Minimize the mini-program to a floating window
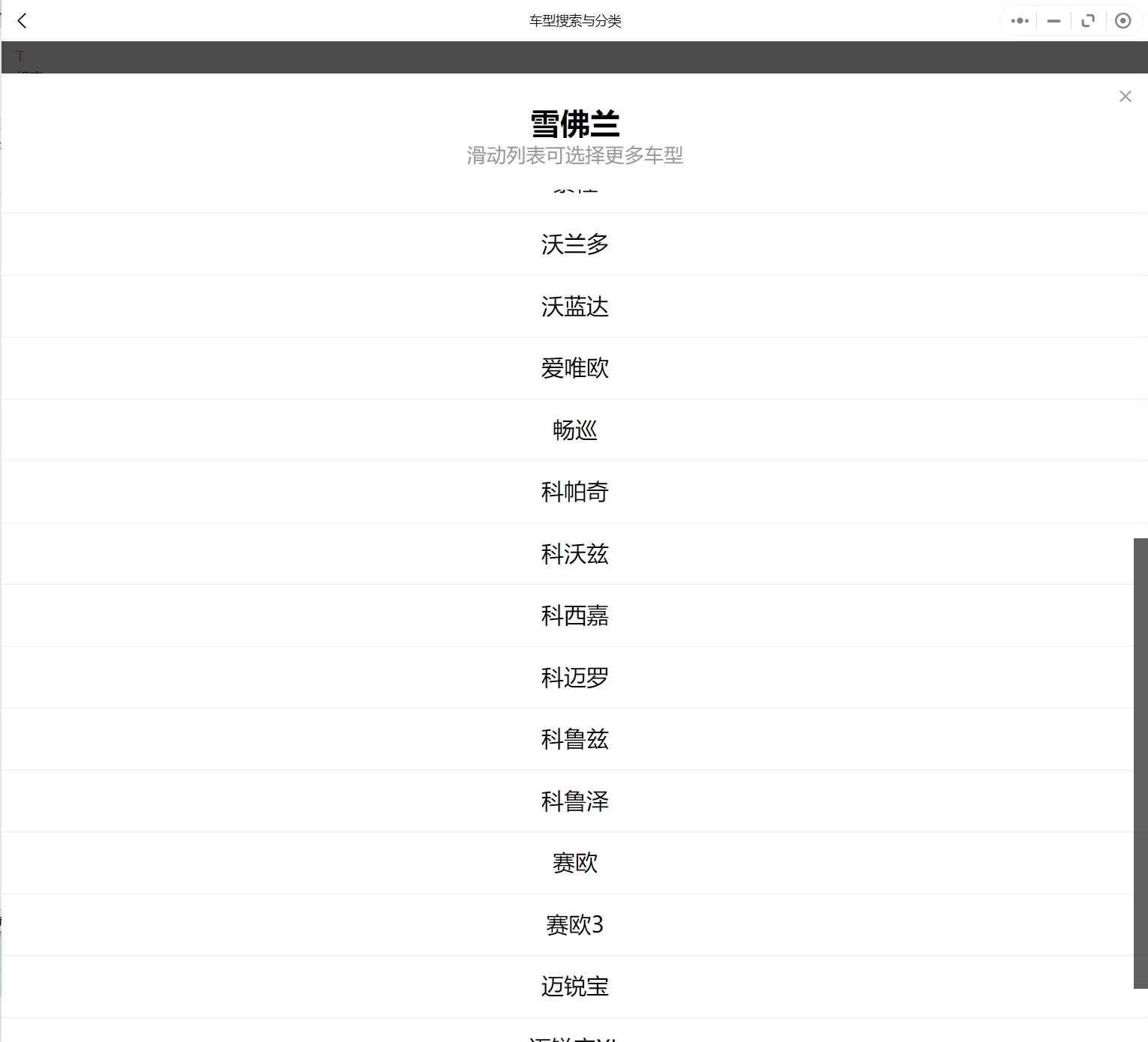 [1053, 20]
